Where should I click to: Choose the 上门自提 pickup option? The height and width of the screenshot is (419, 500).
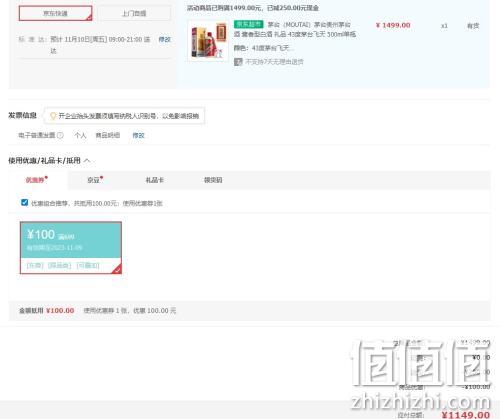click(x=134, y=13)
